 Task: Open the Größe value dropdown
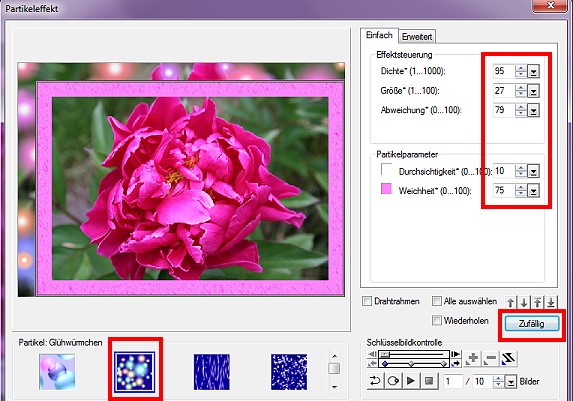(534, 91)
